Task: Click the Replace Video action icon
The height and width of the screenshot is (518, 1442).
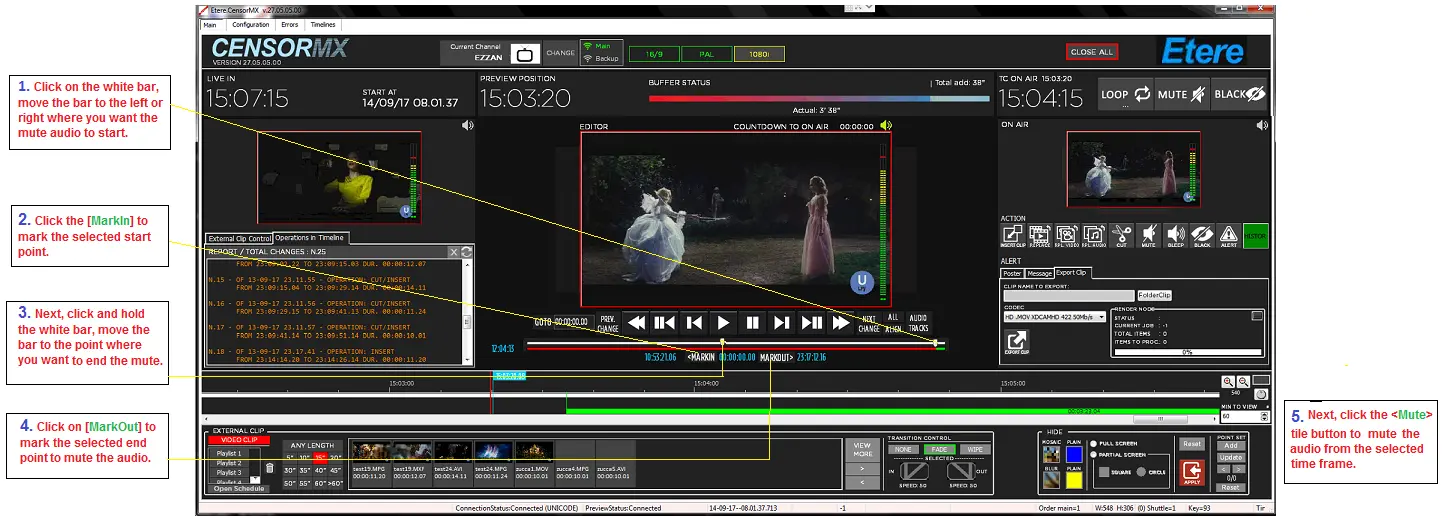Action: (1066, 236)
